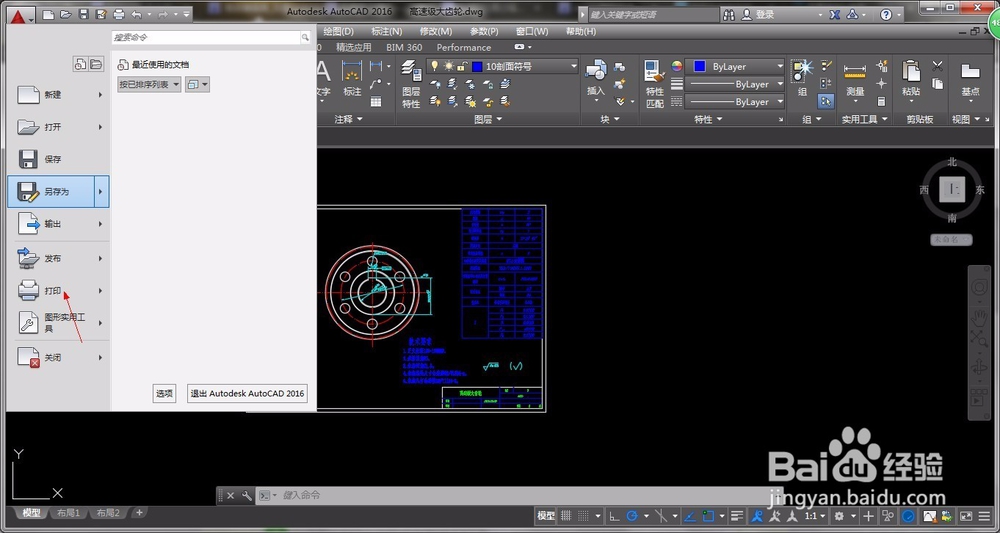The image size is (1000, 533).
Task: Click the status bar customization hamburger icon
Action: (984, 516)
